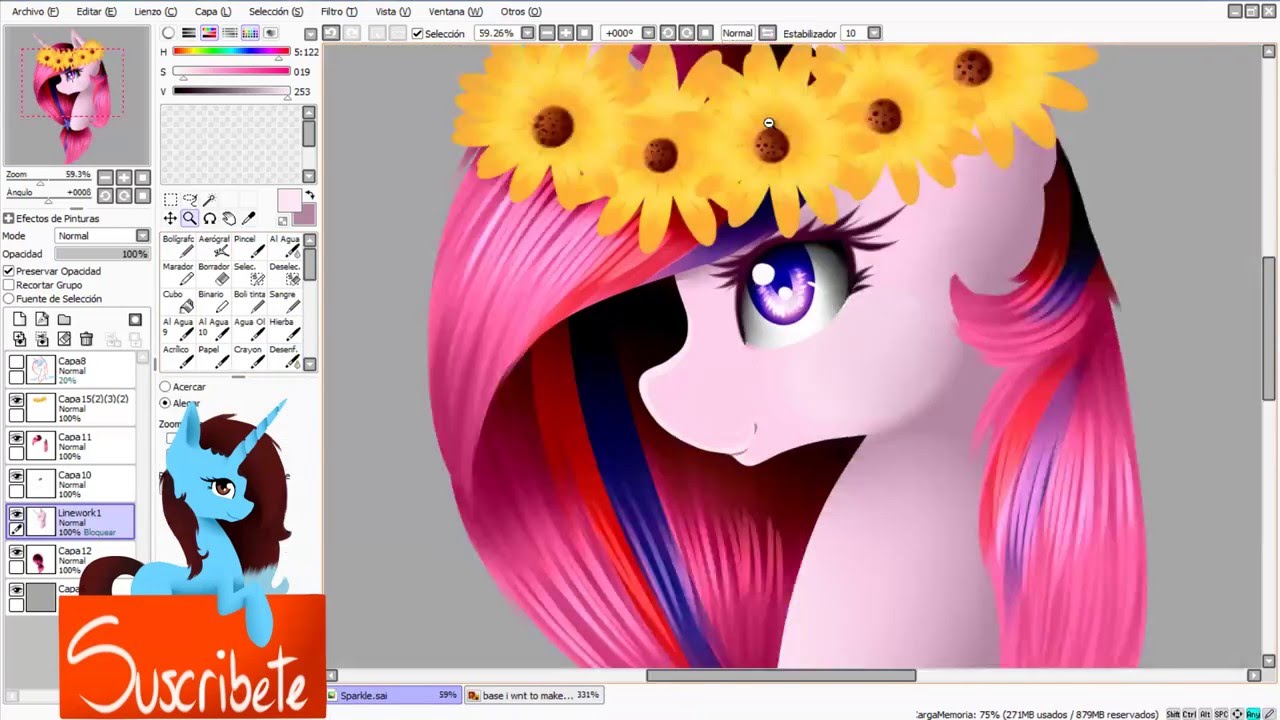Image resolution: width=1280 pixels, height=720 pixels.
Task: Create a new layer folder
Action: pos(64,320)
